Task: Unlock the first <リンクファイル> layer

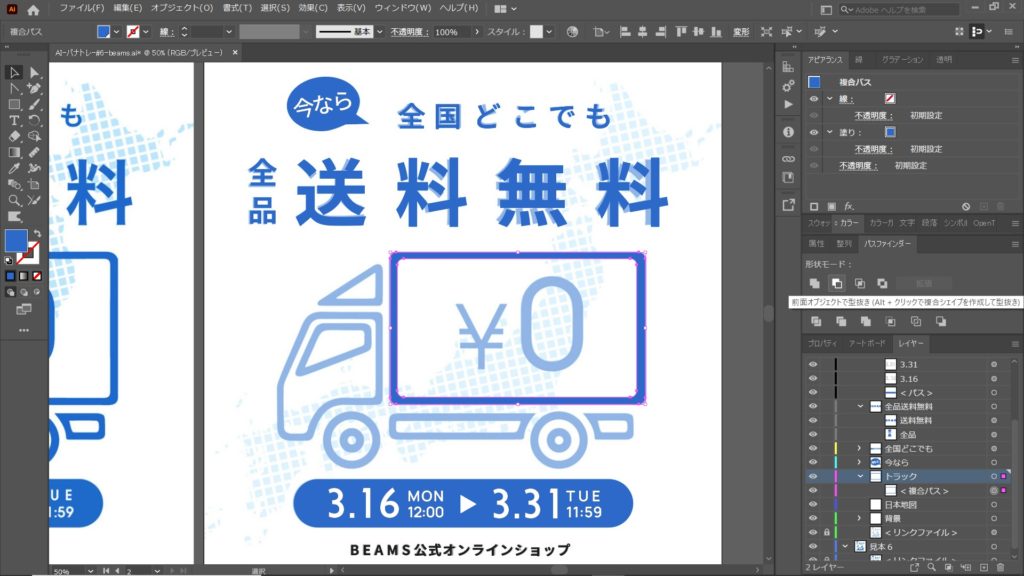Action: (x=827, y=532)
